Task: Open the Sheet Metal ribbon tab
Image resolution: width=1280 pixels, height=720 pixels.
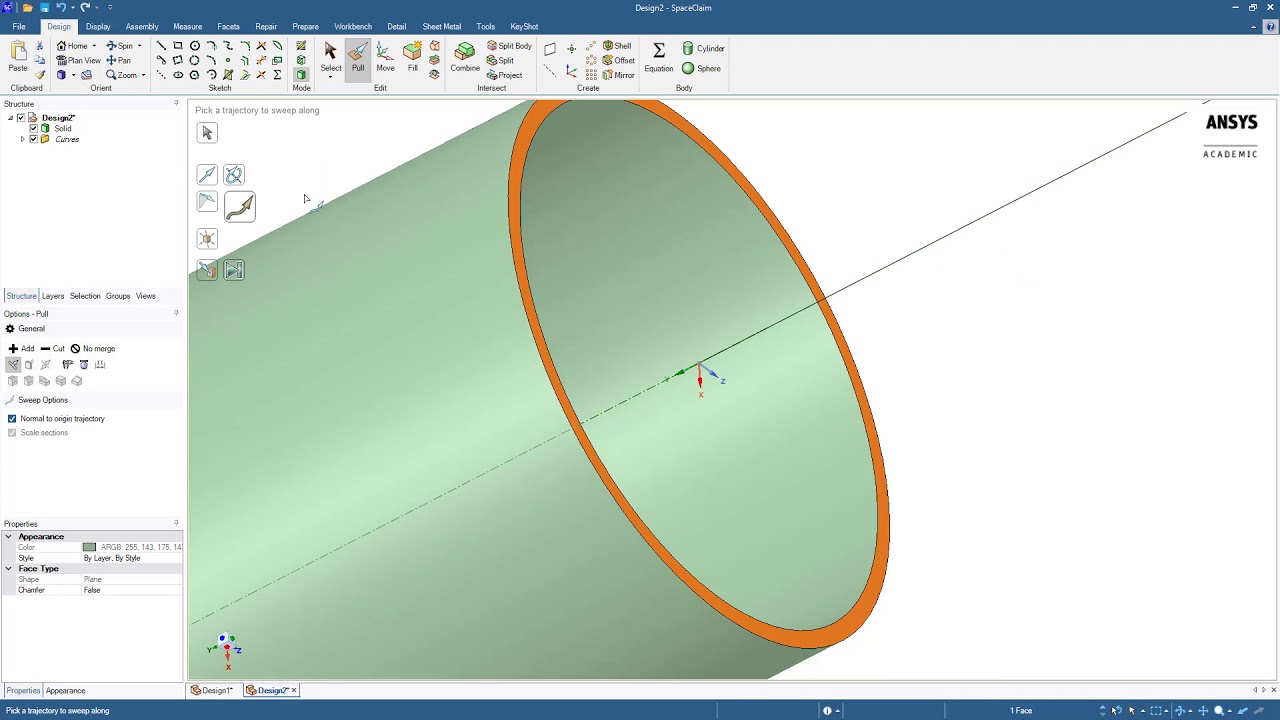Action: coord(441,27)
